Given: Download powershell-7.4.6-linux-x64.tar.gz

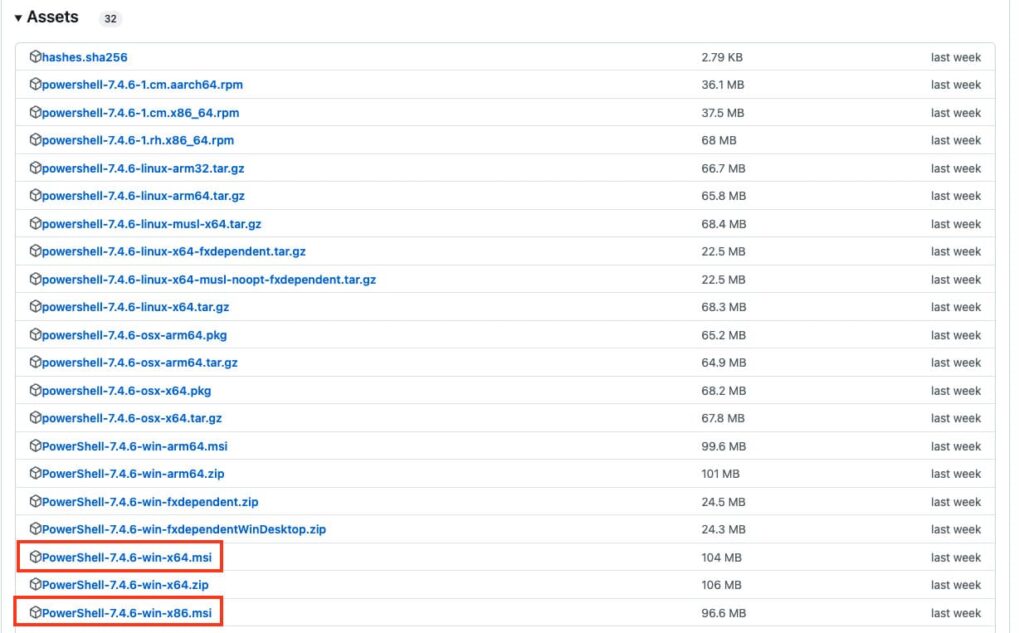Looking at the screenshot, I should coord(136,307).
